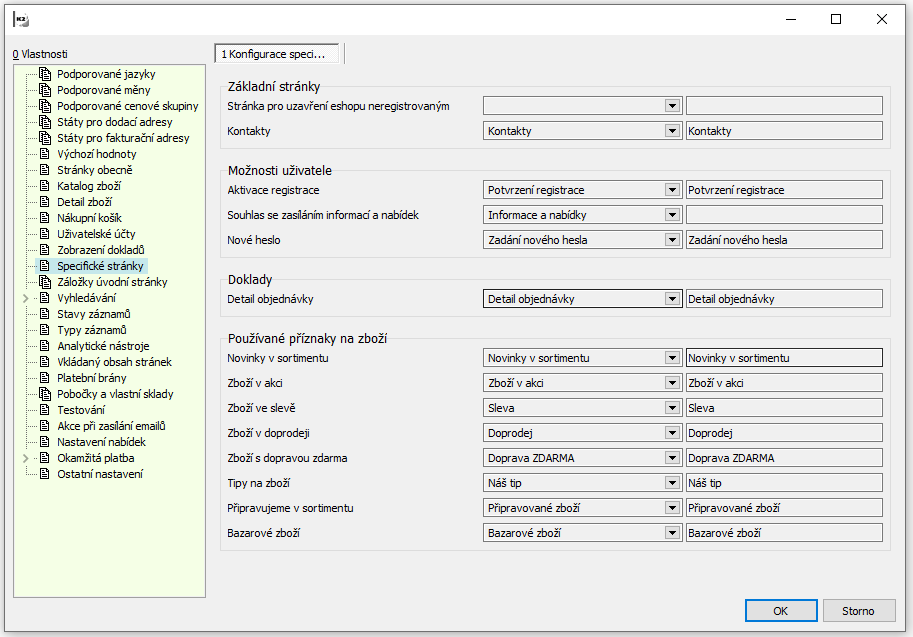Select Ostatní nastavení in the tree
The height and width of the screenshot is (637, 913).
pos(100,474)
